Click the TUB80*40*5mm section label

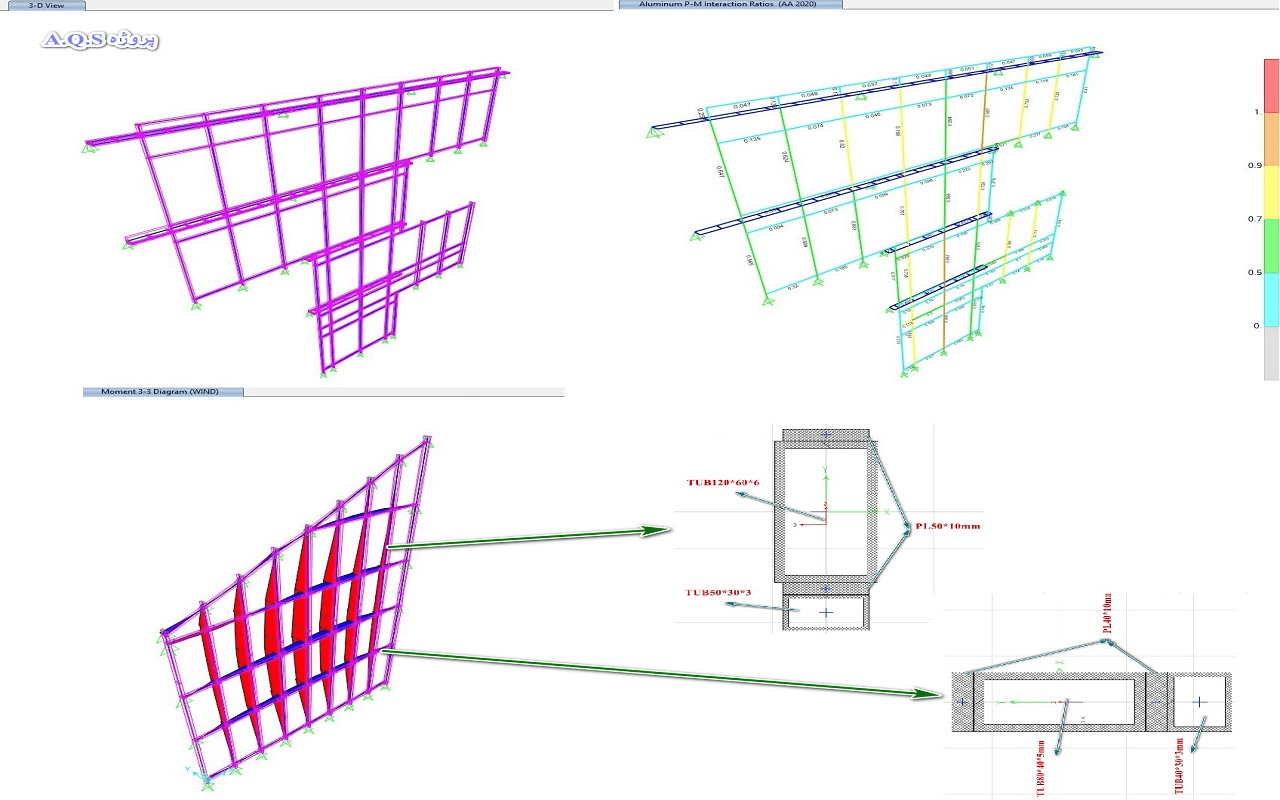tap(1040, 769)
